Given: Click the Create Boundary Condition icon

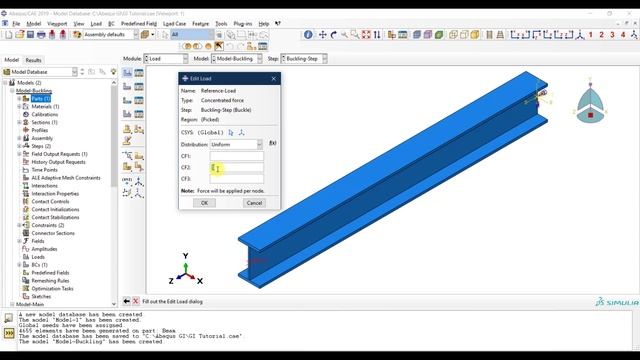Looking at the screenshot, I should [127, 87].
